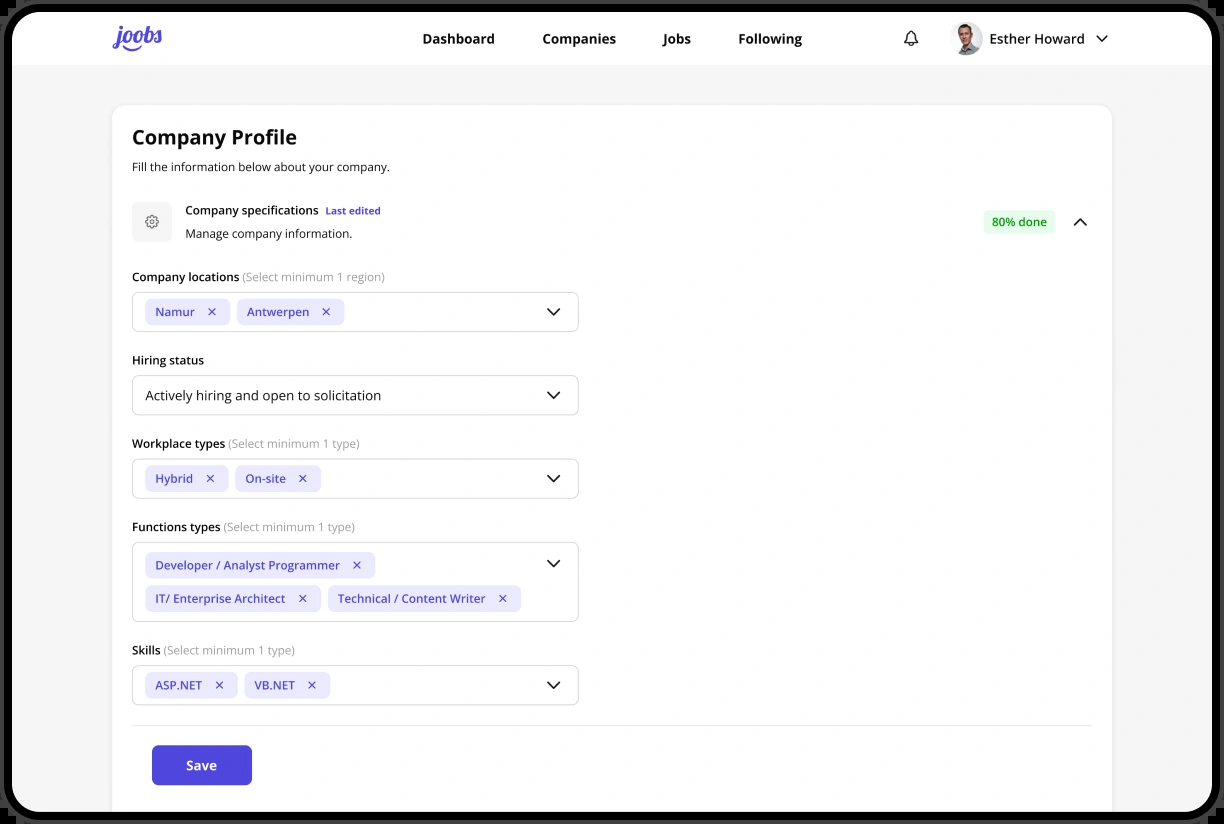This screenshot has height=824, width=1224.
Task: Go to the Dashboard tab
Action: click(458, 39)
